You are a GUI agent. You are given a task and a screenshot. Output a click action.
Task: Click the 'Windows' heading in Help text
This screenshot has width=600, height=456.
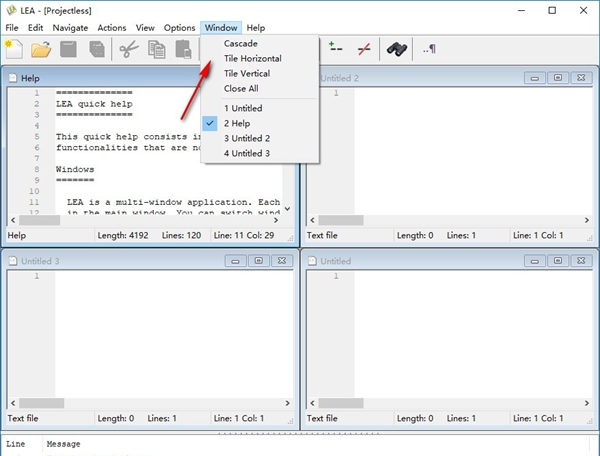pos(75,169)
